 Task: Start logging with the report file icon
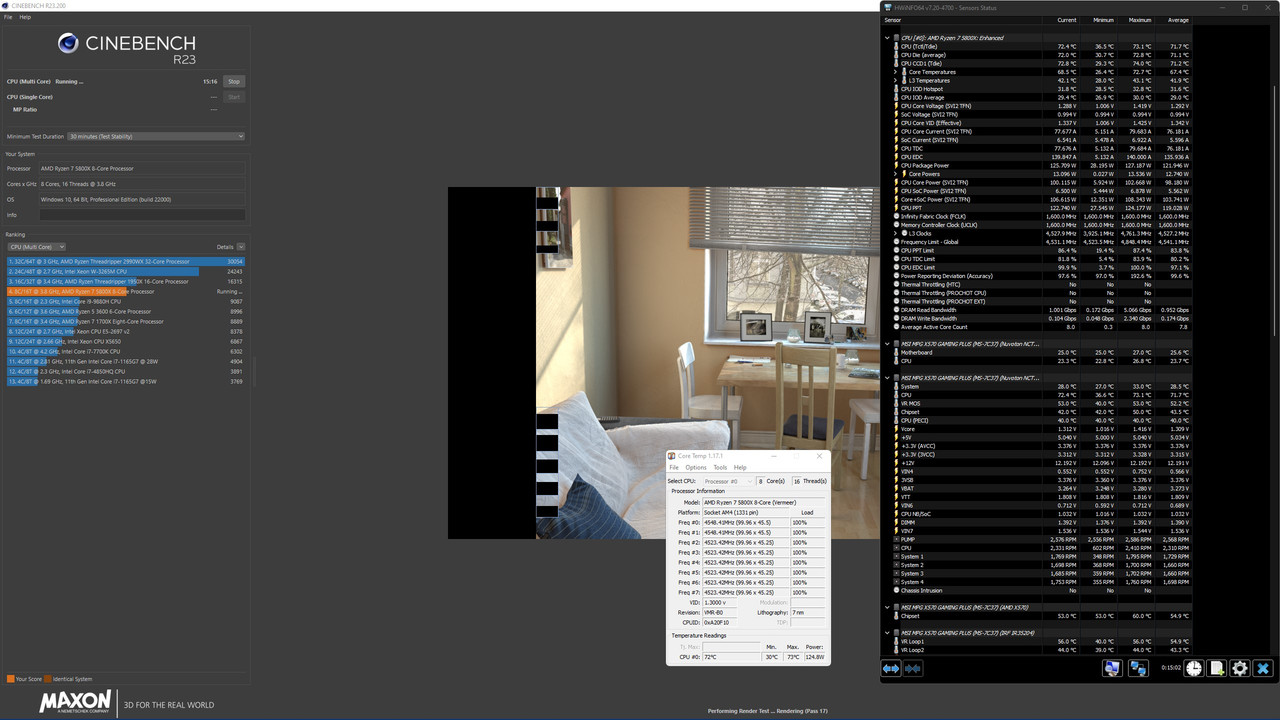pyautogui.click(x=1217, y=668)
